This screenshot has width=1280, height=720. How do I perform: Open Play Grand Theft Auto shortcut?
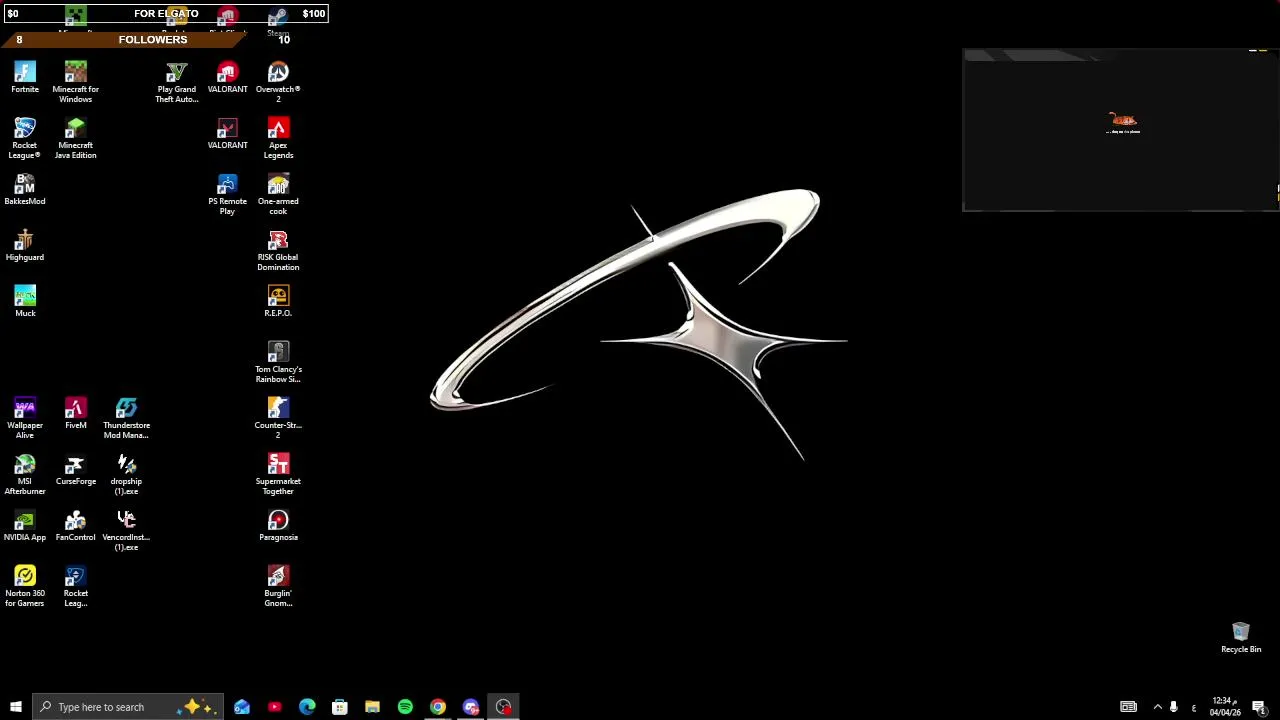[177, 82]
